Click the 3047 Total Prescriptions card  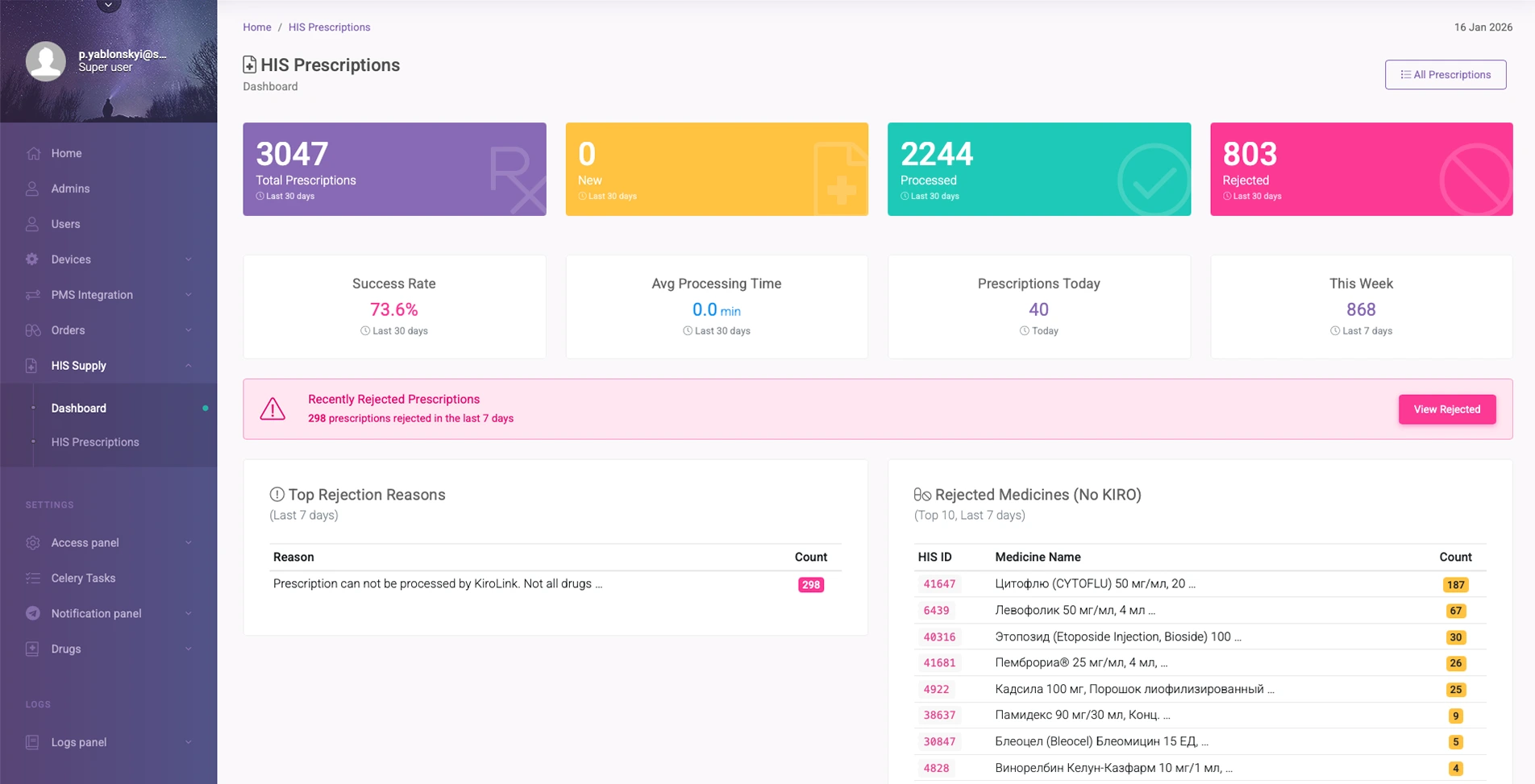pyautogui.click(x=394, y=169)
